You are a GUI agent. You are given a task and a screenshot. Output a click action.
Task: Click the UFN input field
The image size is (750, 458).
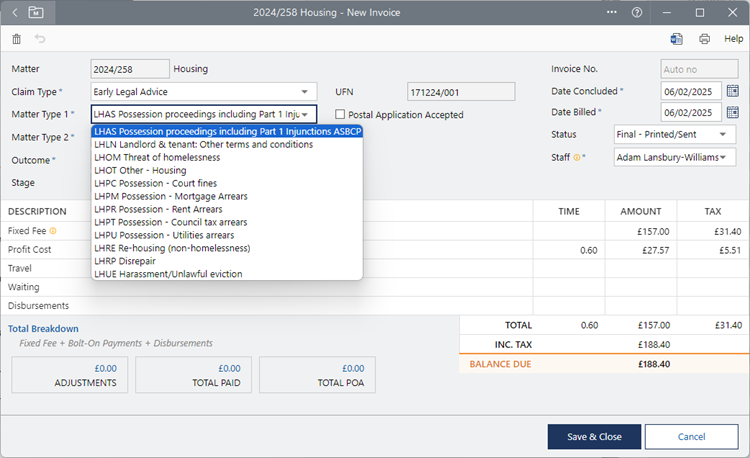(460, 91)
